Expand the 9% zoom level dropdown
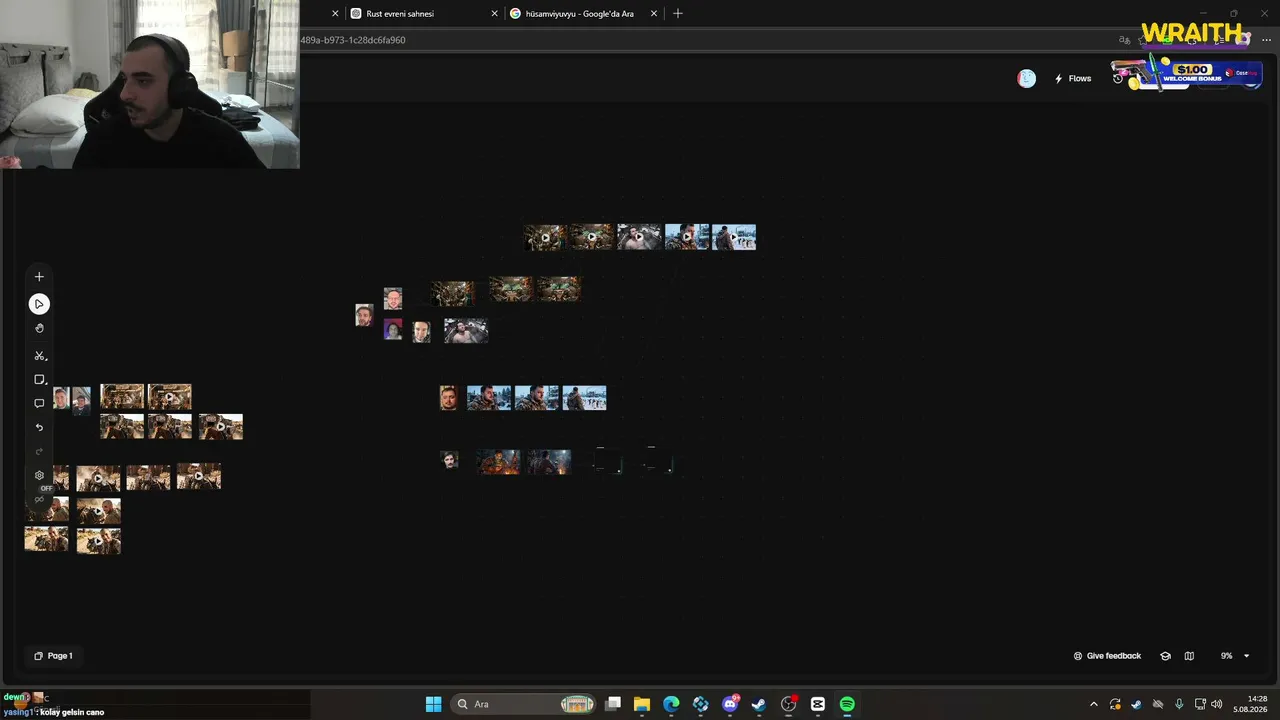 point(1235,656)
